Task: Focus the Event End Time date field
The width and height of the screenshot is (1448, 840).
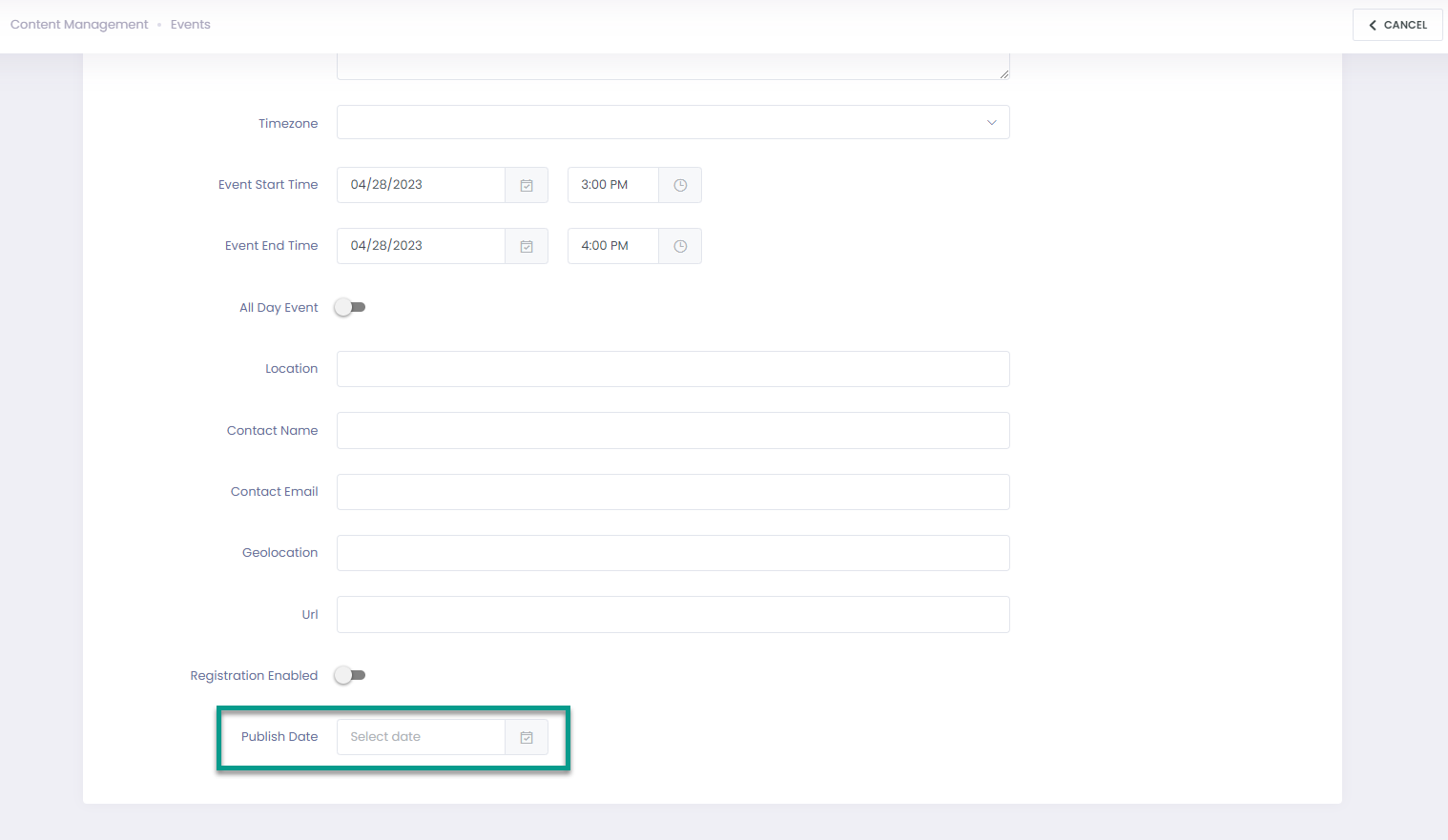Action: [421, 246]
